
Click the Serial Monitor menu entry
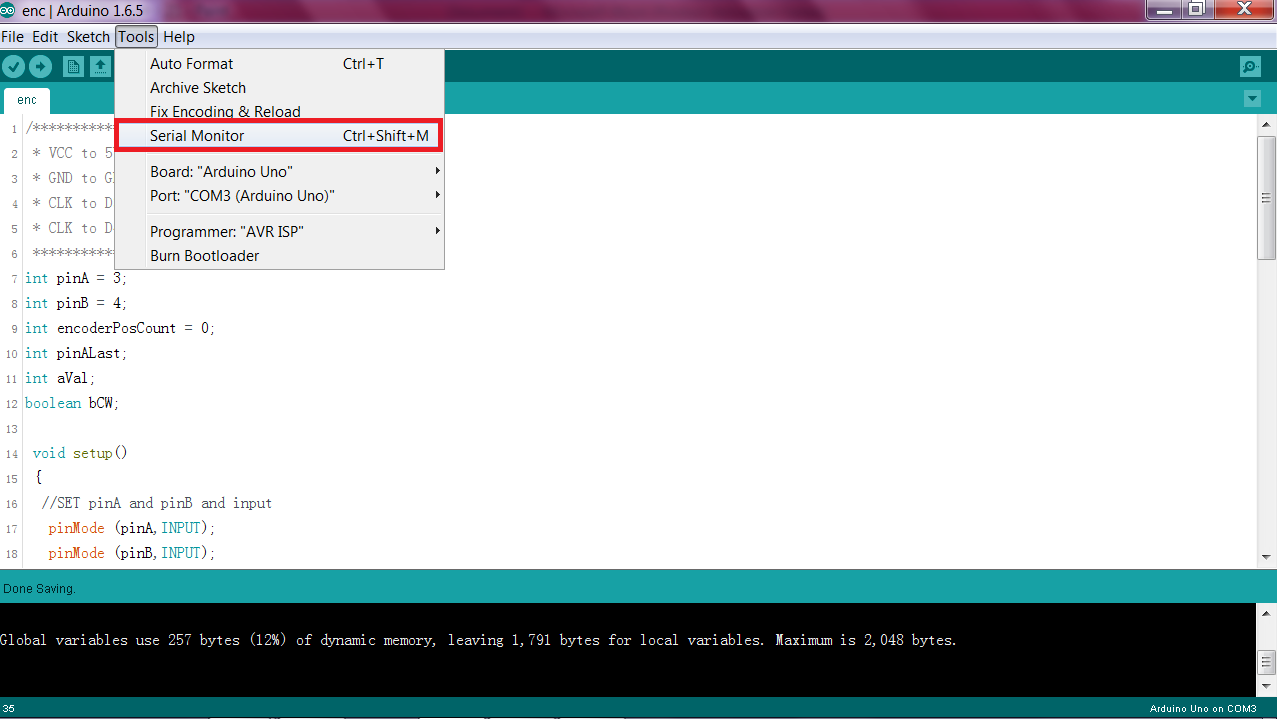[196, 135]
